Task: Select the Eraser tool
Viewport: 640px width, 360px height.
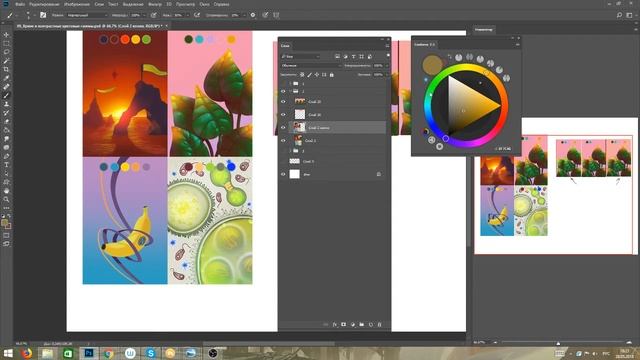Action: 6,121
